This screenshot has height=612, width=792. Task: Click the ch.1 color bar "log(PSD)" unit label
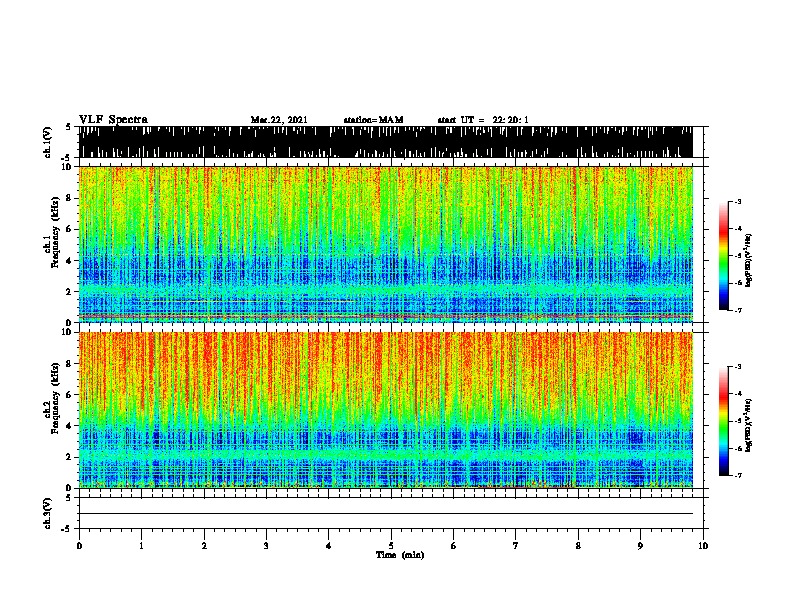pyautogui.click(x=749, y=260)
